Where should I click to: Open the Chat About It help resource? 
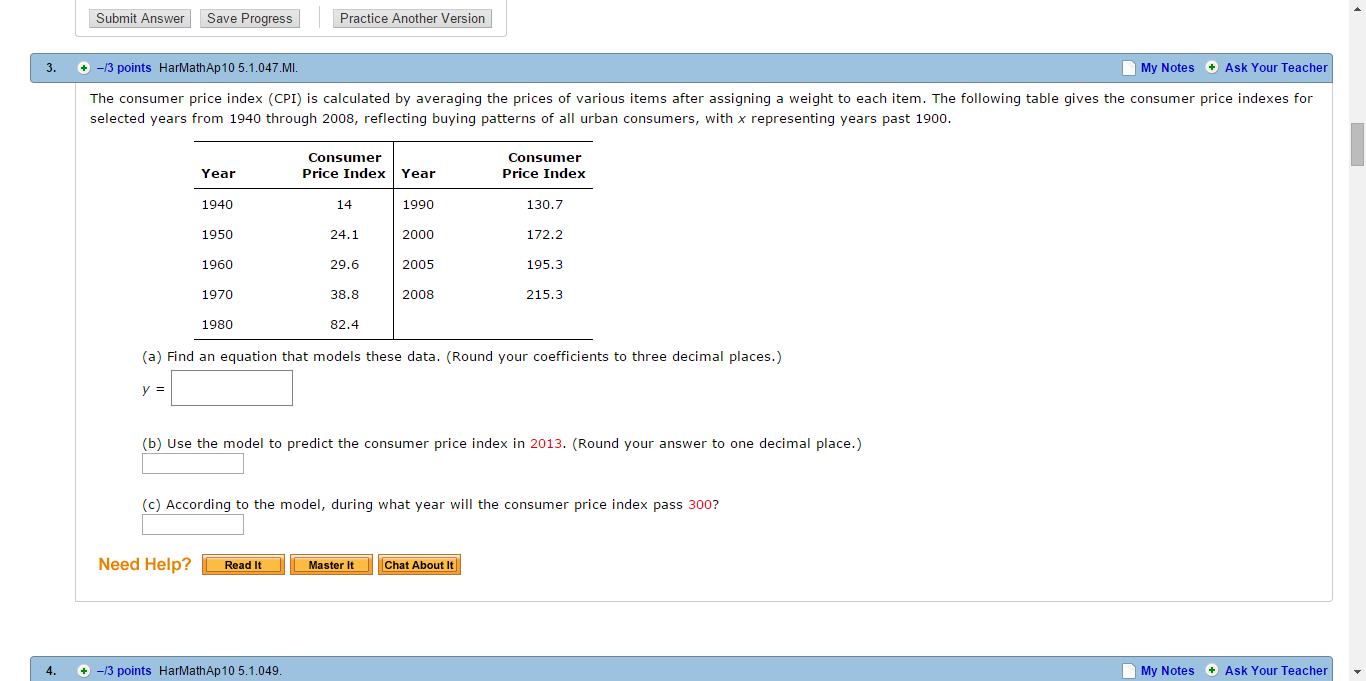(x=418, y=564)
